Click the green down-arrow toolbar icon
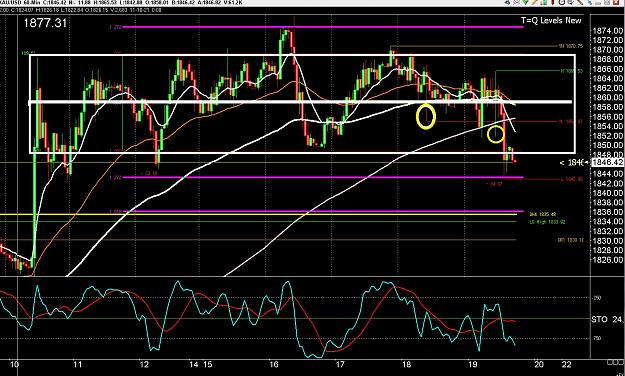 click(x=525, y=2)
